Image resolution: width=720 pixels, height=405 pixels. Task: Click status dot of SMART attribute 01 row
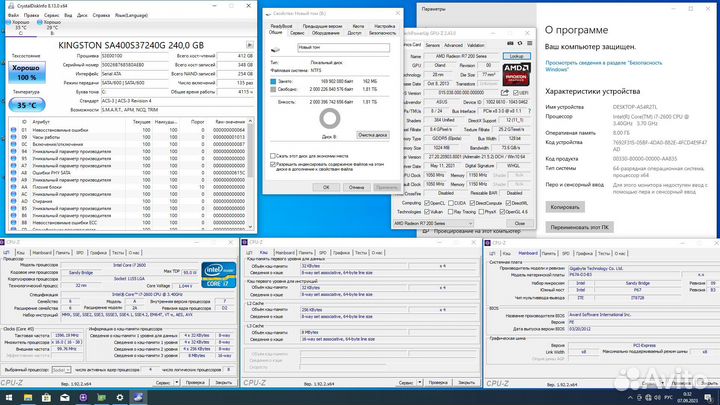pos(13,130)
